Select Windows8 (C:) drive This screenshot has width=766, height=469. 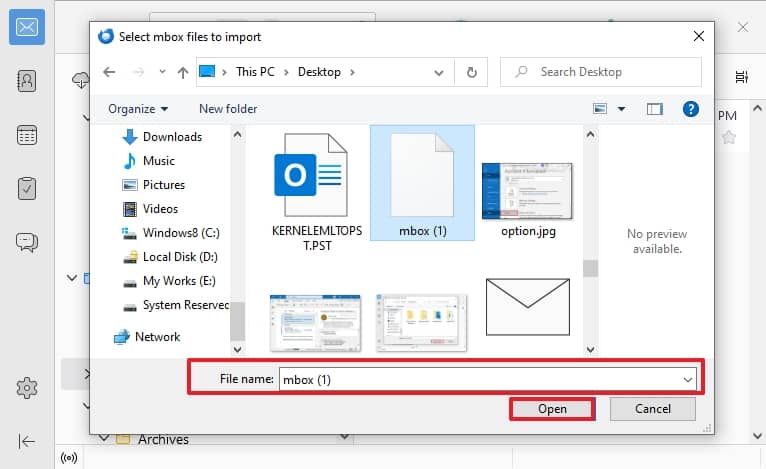click(x=170, y=233)
